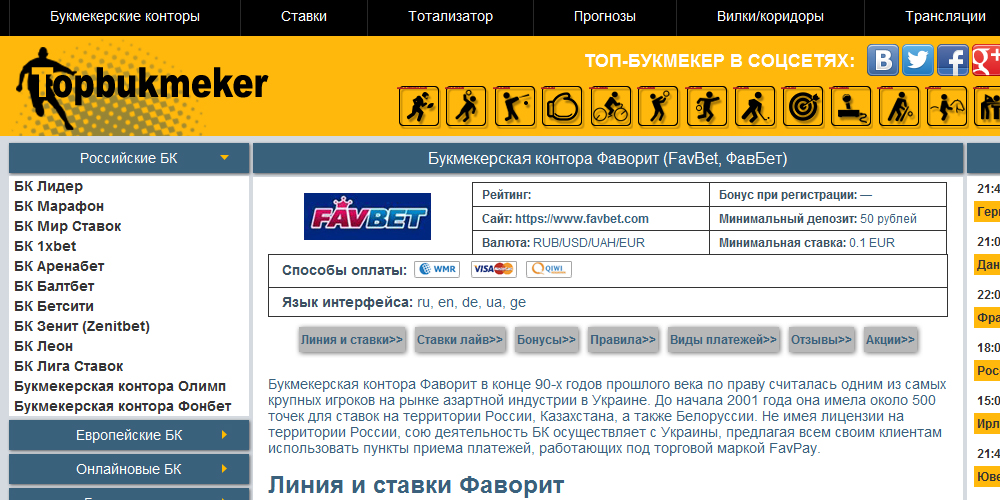
Task: Click the Рейтинг table cell
Action: point(591,195)
